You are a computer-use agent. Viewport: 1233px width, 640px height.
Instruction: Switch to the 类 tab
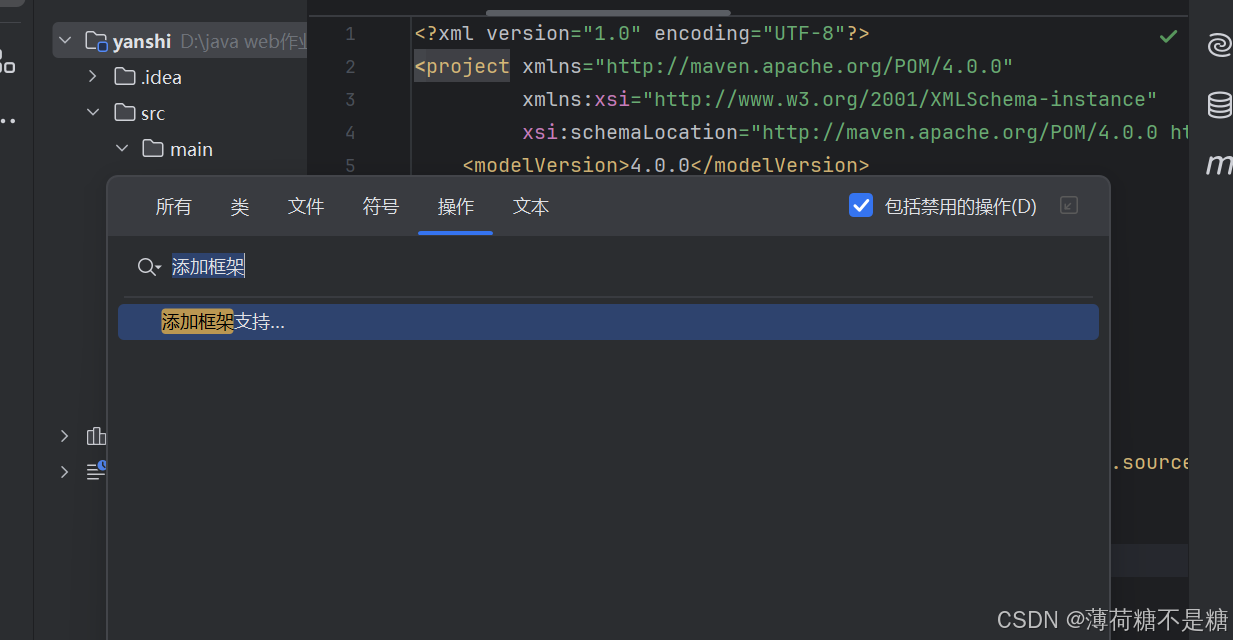click(240, 206)
